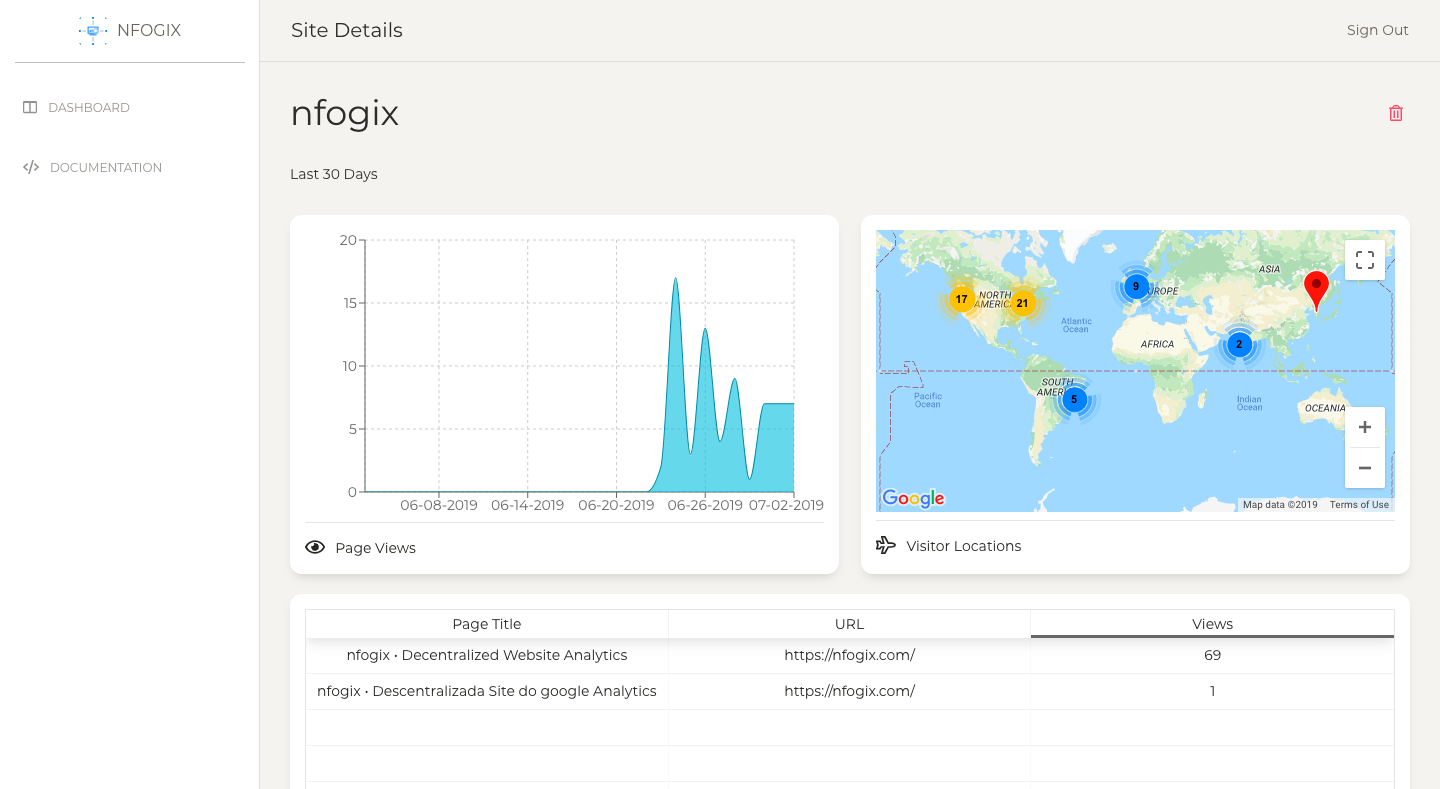Click the South America cluster marked 5
Viewport: 1440px width, 789px height.
click(1074, 400)
